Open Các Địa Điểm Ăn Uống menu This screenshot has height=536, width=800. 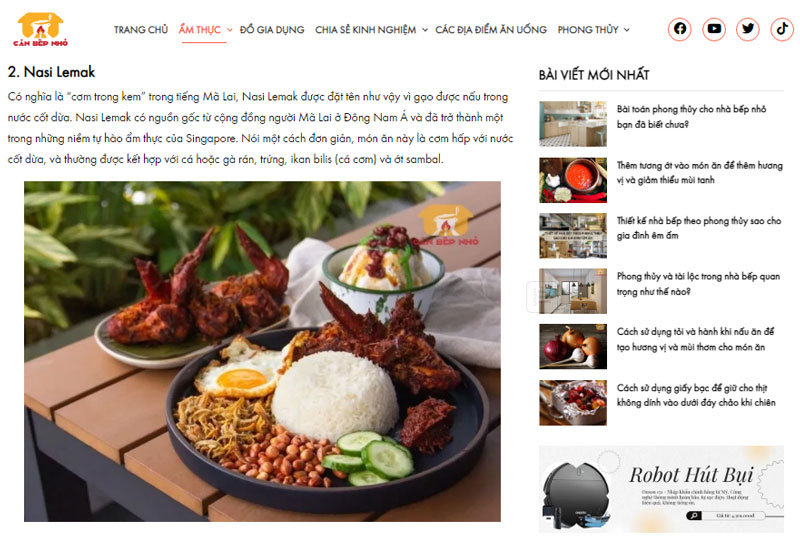[x=491, y=30]
